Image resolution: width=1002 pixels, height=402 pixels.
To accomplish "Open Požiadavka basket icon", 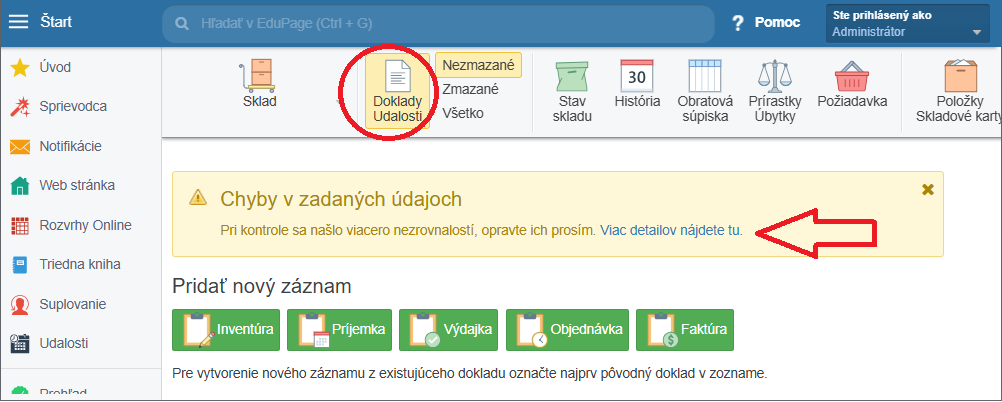I will [x=852, y=84].
